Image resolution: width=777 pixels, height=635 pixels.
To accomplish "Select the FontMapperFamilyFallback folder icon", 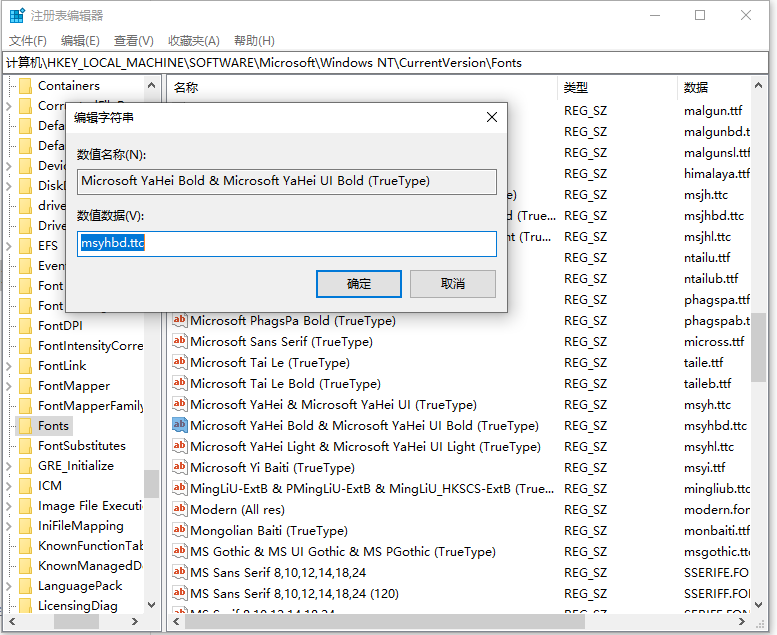I will coord(25,406).
